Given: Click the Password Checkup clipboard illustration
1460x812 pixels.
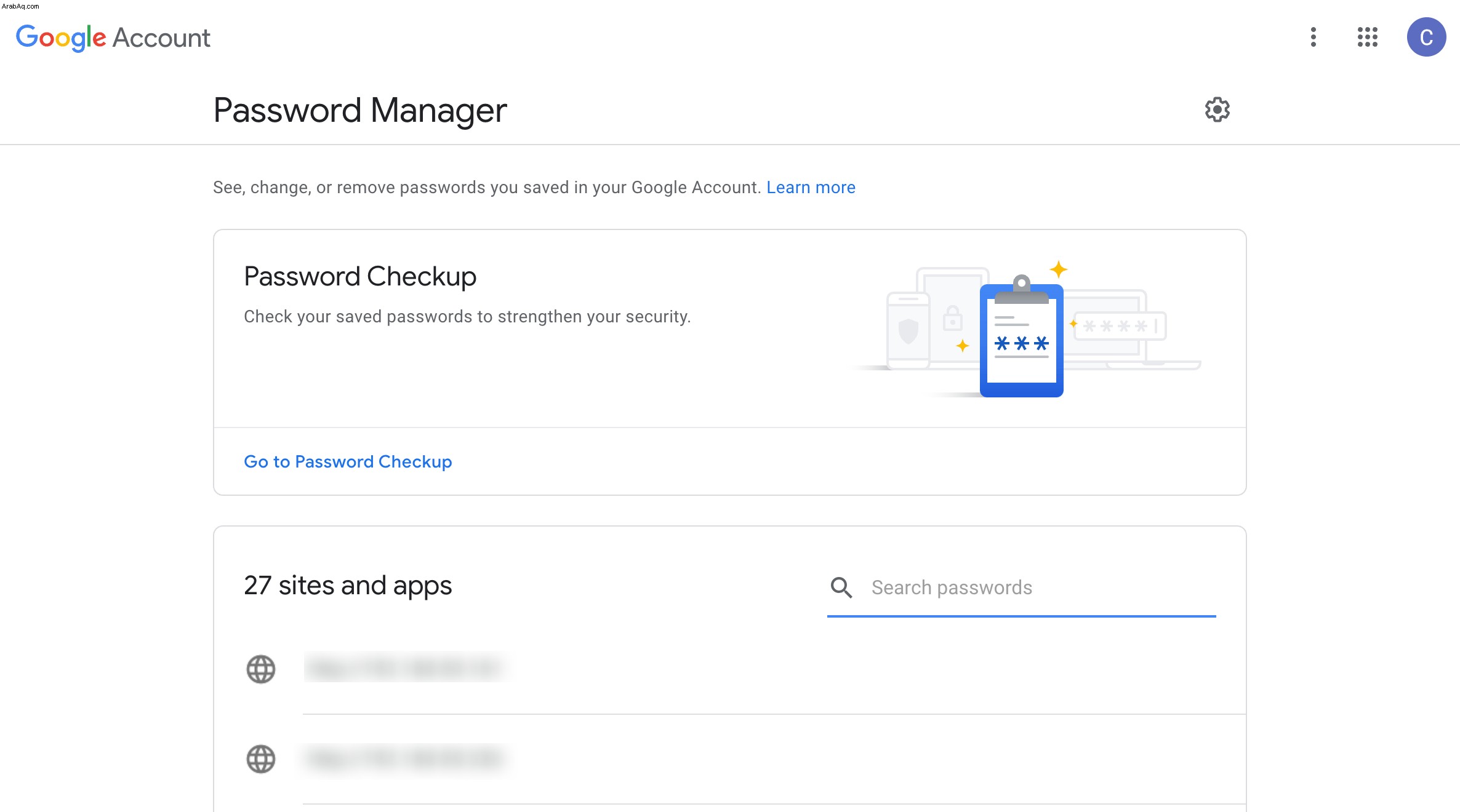Looking at the screenshot, I should [x=1022, y=335].
